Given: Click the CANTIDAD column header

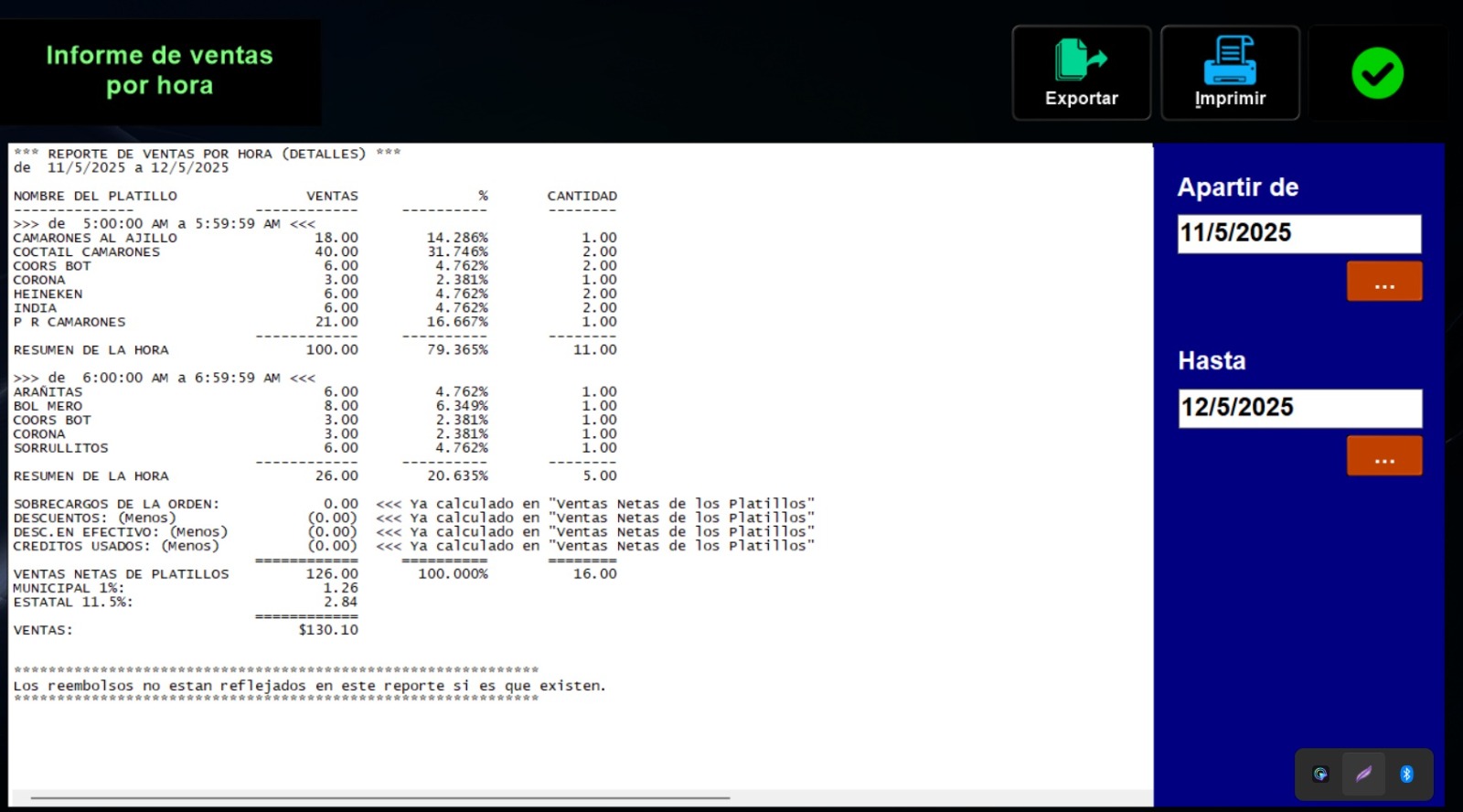Looking at the screenshot, I should click(x=582, y=197).
